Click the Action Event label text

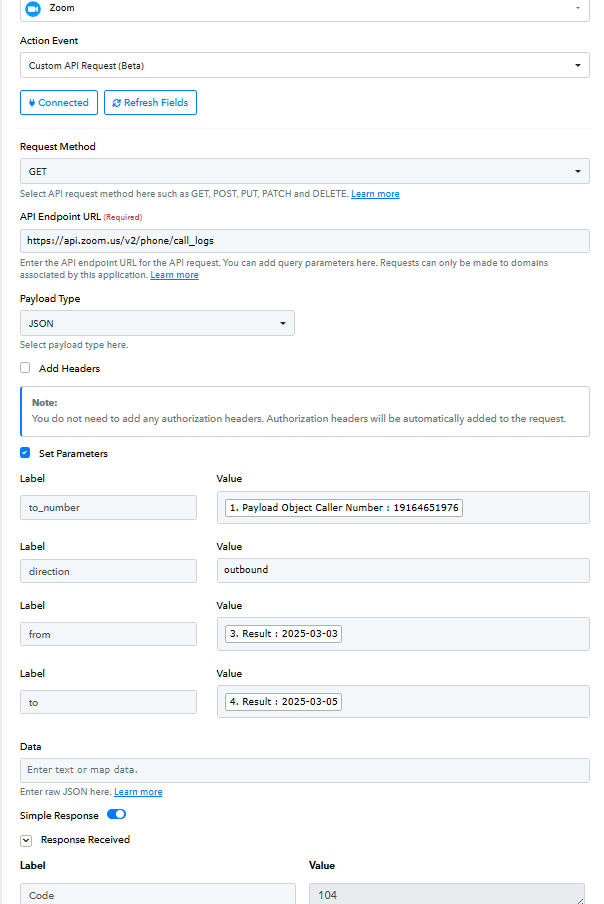pos(49,40)
